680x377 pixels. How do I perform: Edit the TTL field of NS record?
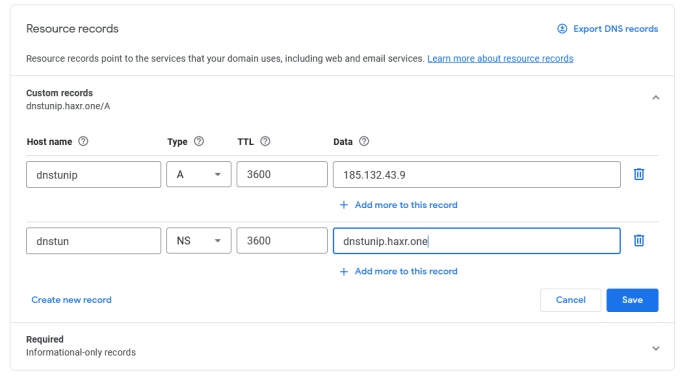(282, 240)
